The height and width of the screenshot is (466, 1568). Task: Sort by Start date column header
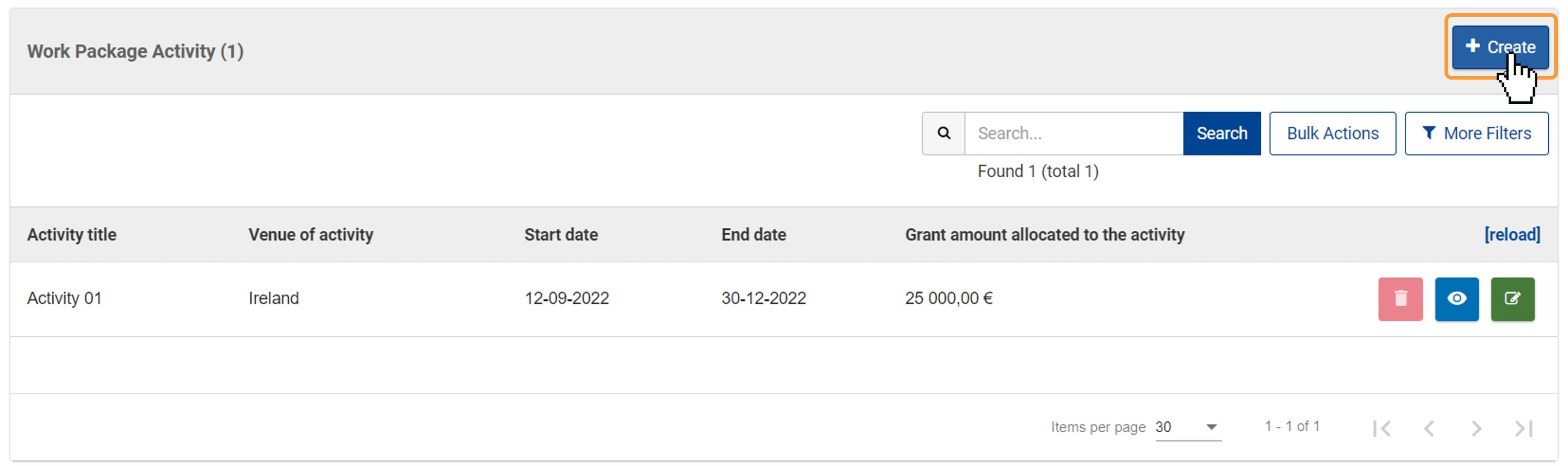pyautogui.click(x=561, y=235)
